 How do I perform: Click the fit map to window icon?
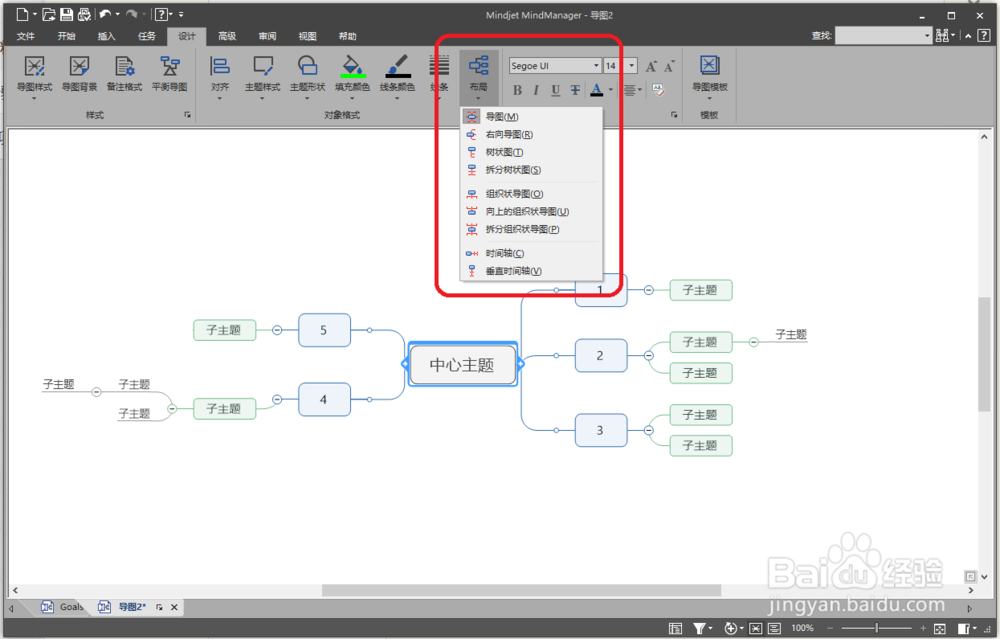[x=939, y=629]
